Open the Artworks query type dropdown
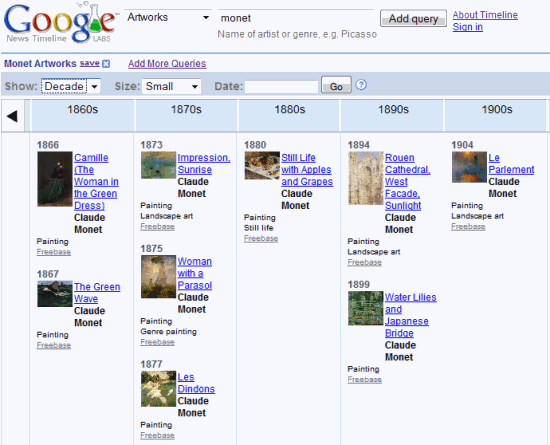The height and width of the screenshot is (445, 550). pyautogui.click(x=168, y=18)
